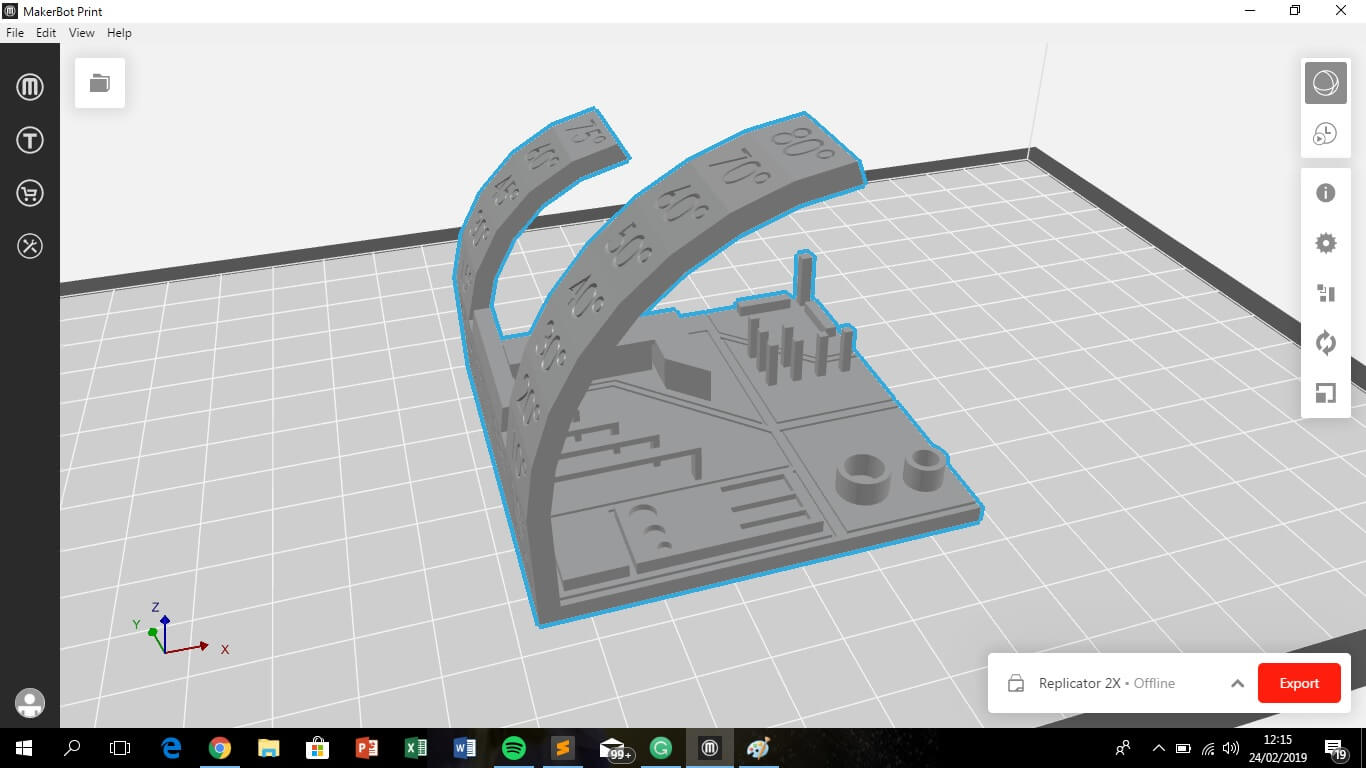Open Paint from taskbar

(x=759, y=748)
